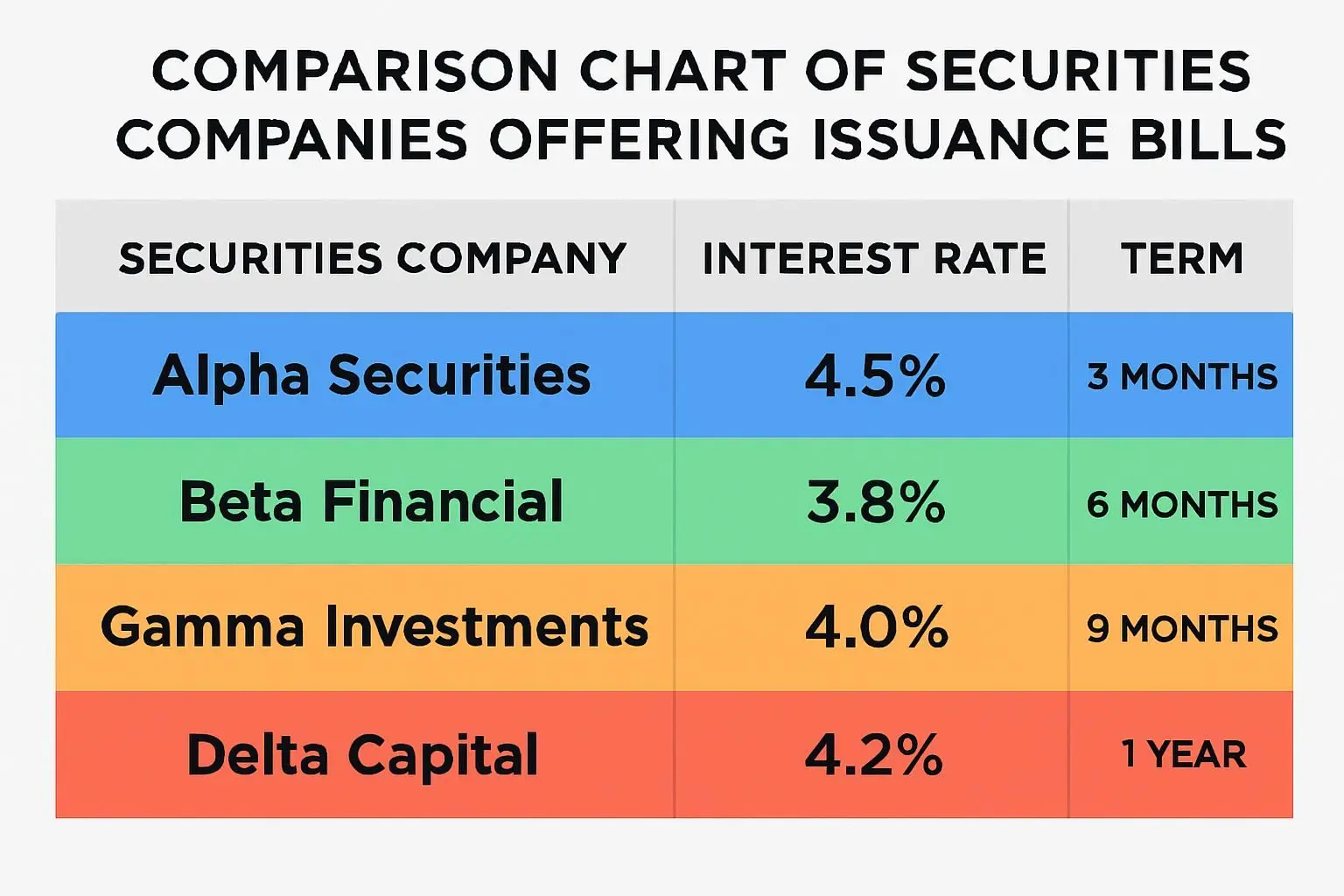Click the 4.0% interest rate value

876,627
